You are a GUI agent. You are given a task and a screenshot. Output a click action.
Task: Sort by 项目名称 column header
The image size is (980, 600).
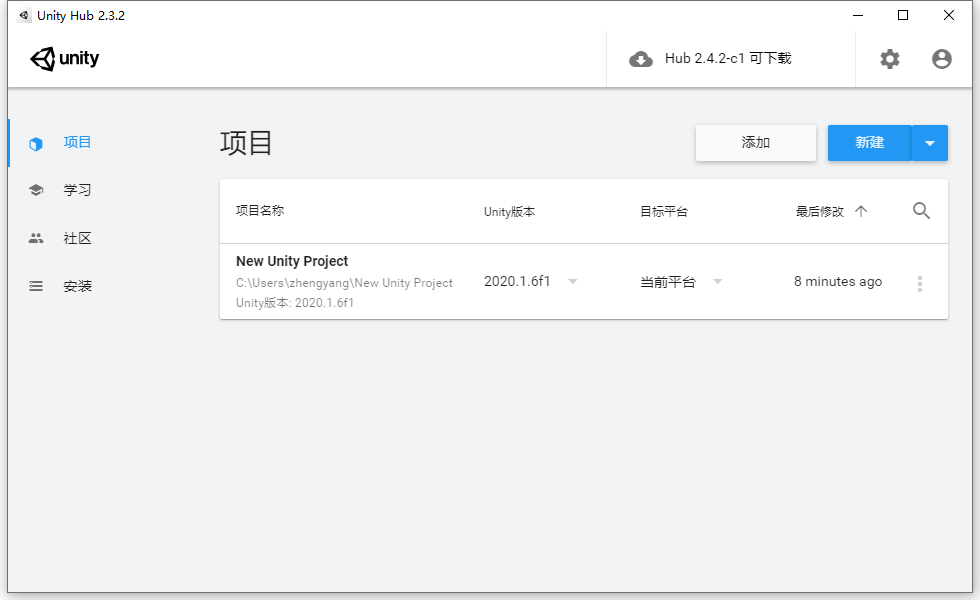tap(260, 211)
